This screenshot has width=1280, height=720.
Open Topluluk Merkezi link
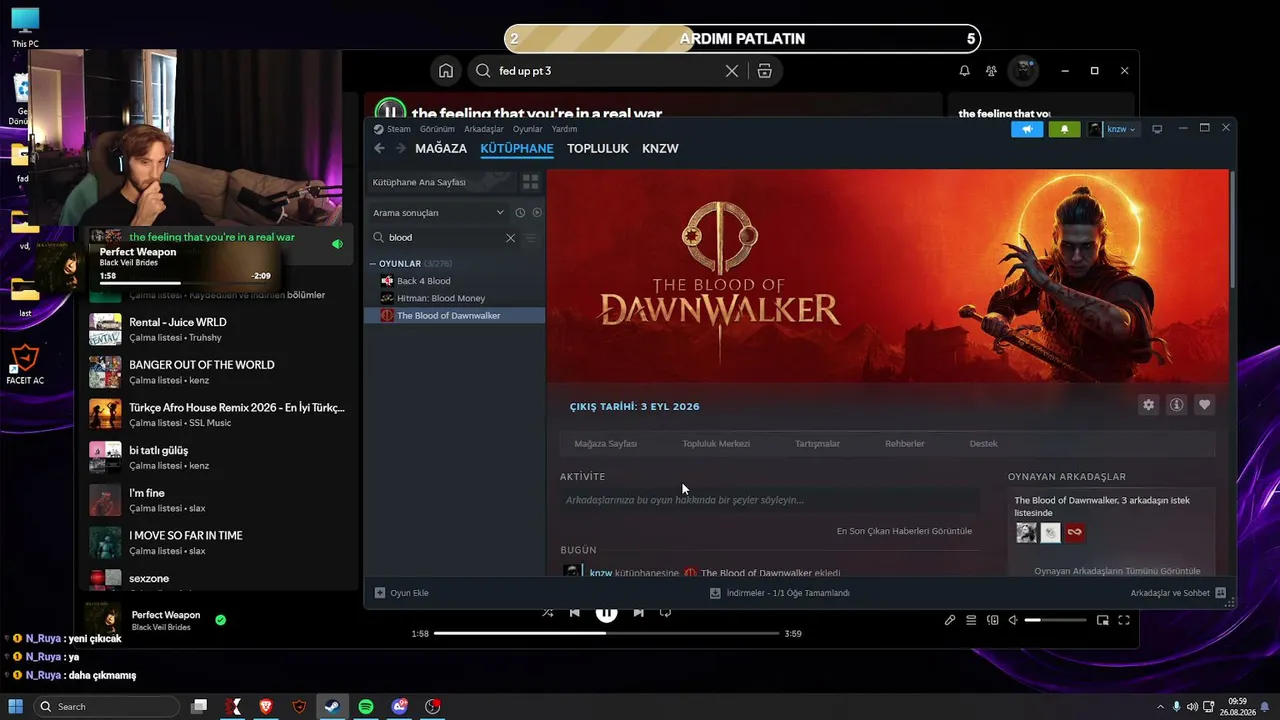pos(716,443)
